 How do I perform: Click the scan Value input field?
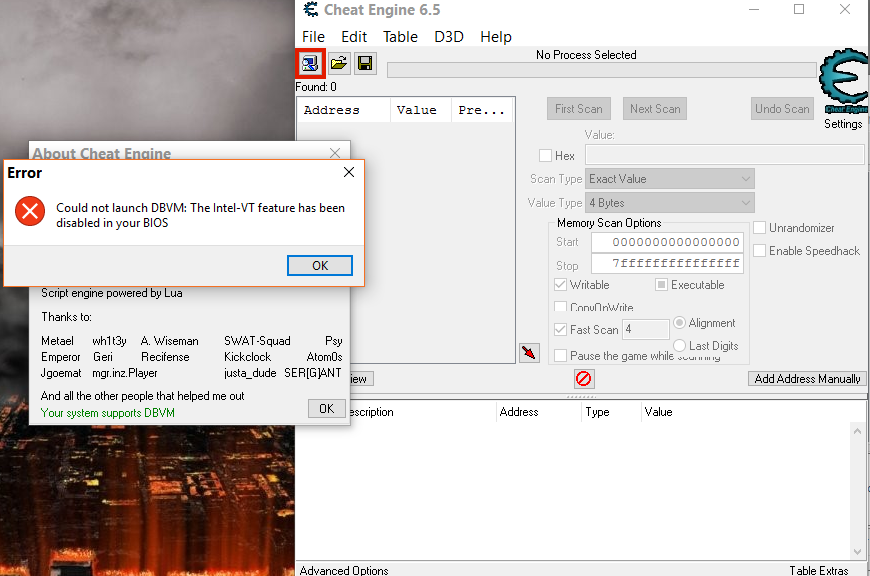click(725, 154)
